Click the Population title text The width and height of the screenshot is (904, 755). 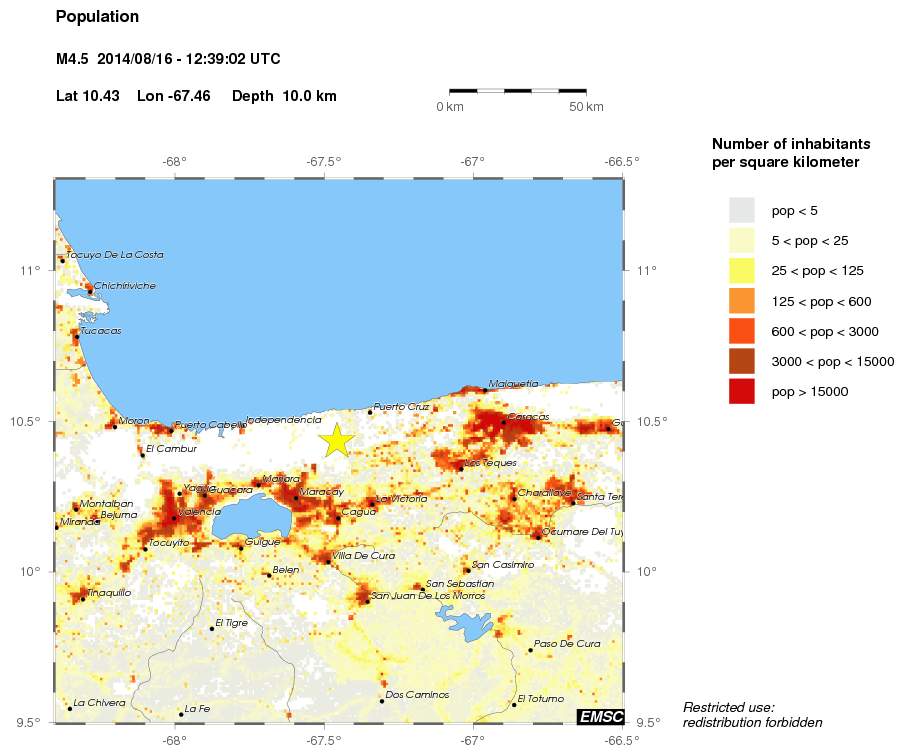tap(97, 16)
